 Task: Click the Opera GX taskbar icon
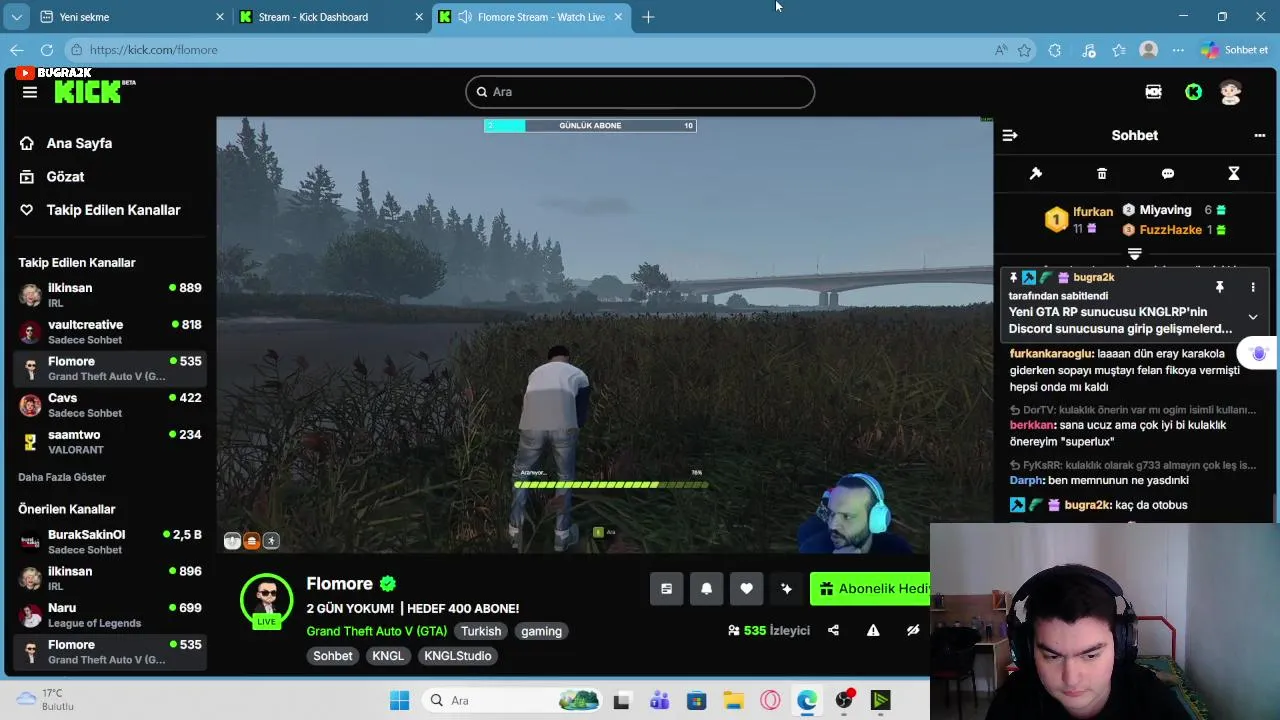point(770,700)
